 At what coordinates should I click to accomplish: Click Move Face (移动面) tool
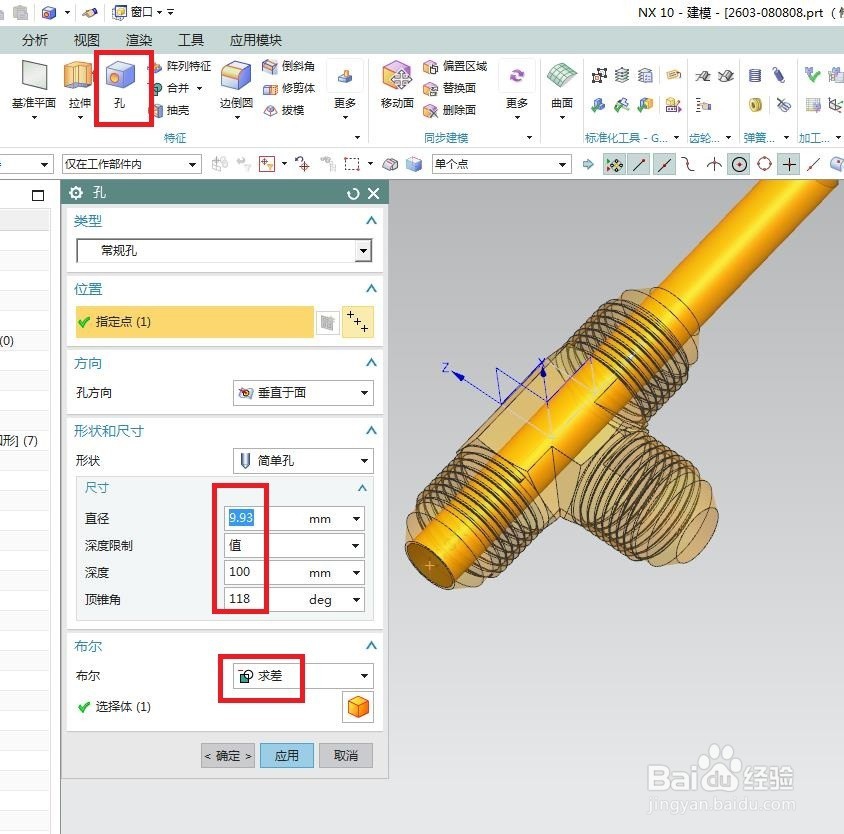coord(397,85)
